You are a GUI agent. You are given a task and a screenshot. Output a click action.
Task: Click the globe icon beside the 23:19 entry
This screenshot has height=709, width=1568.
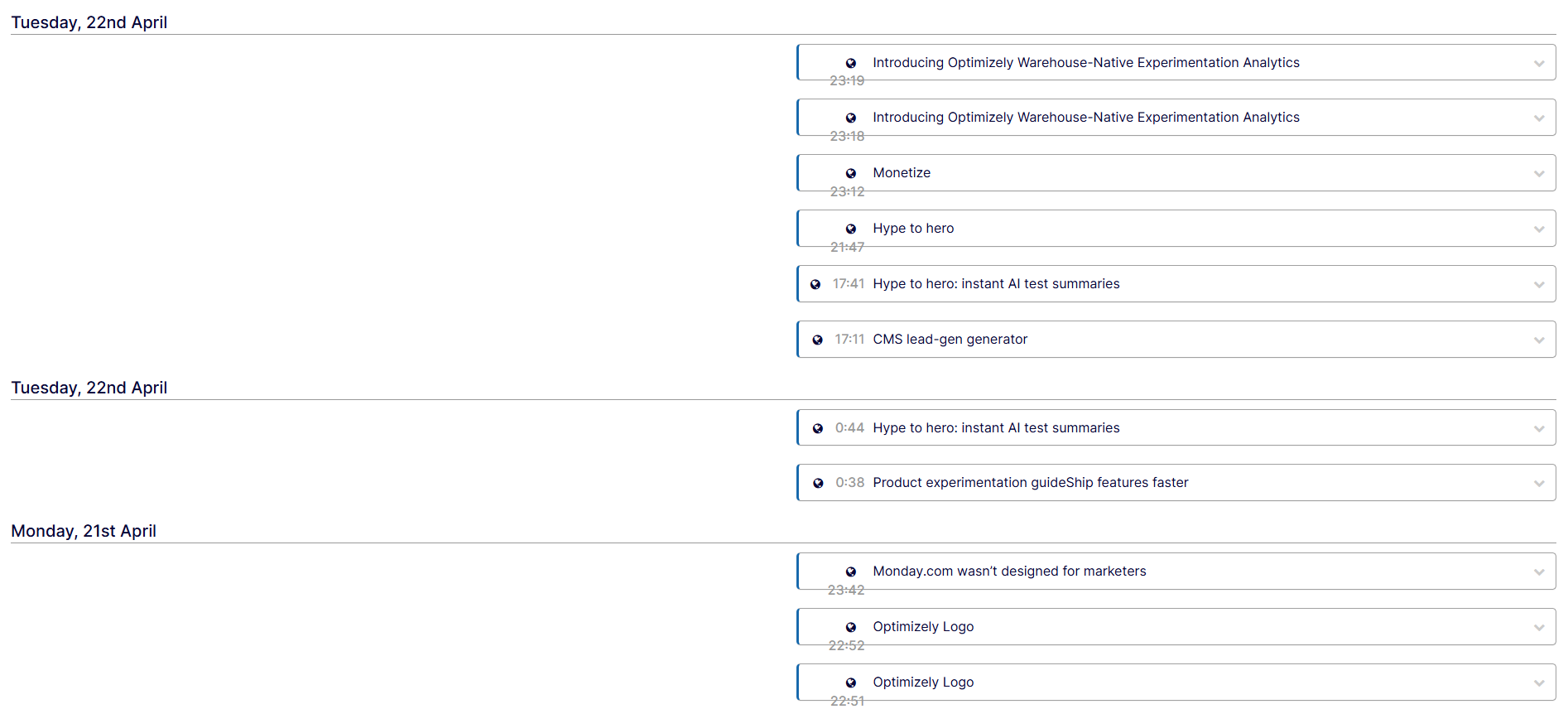[x=850, y=63]
